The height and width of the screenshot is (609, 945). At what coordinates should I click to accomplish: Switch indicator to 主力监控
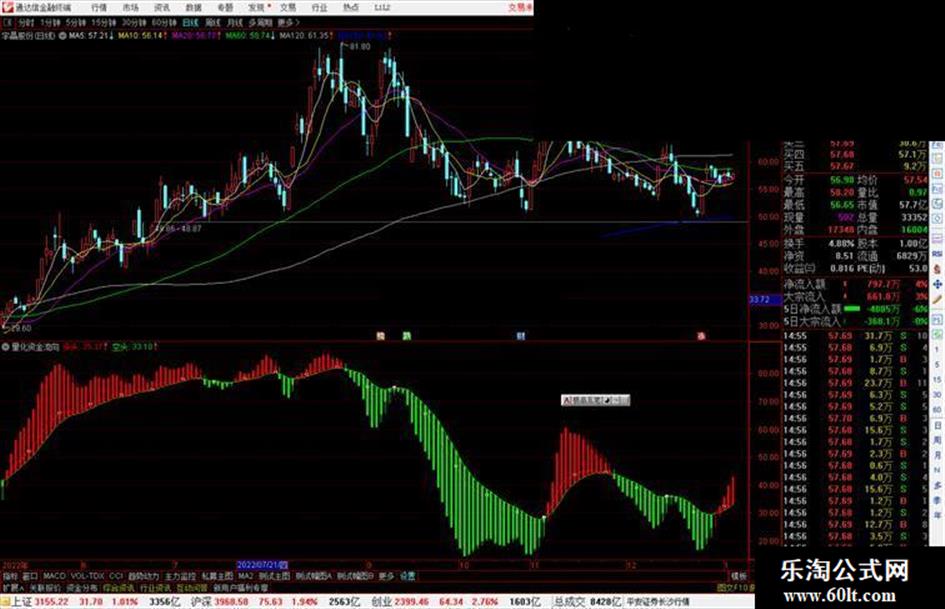point(181,576)
